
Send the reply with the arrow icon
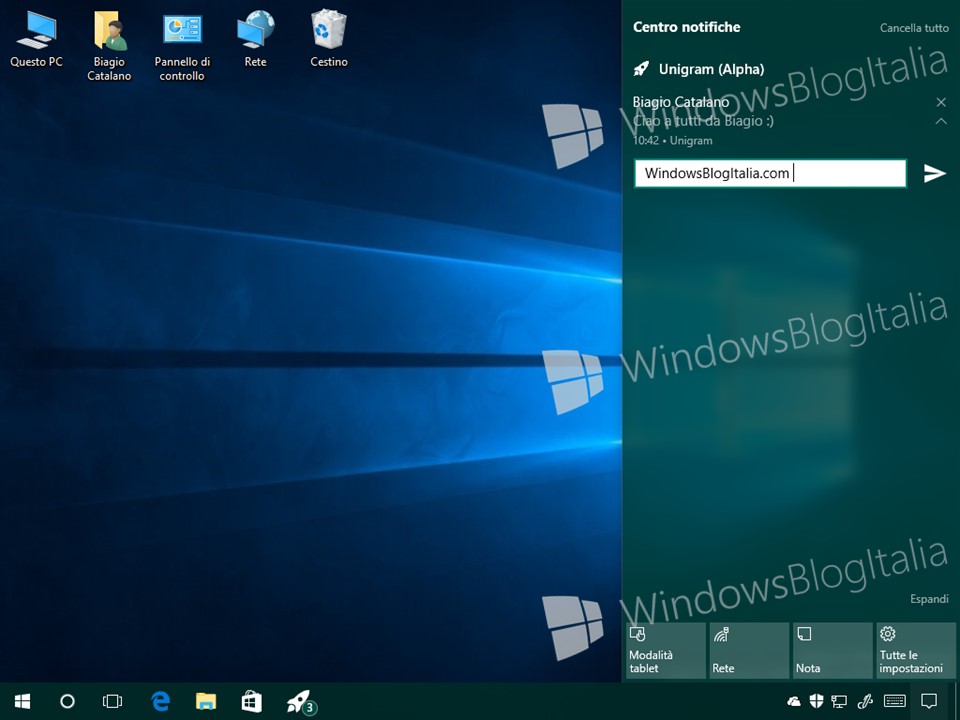(934, 173)
